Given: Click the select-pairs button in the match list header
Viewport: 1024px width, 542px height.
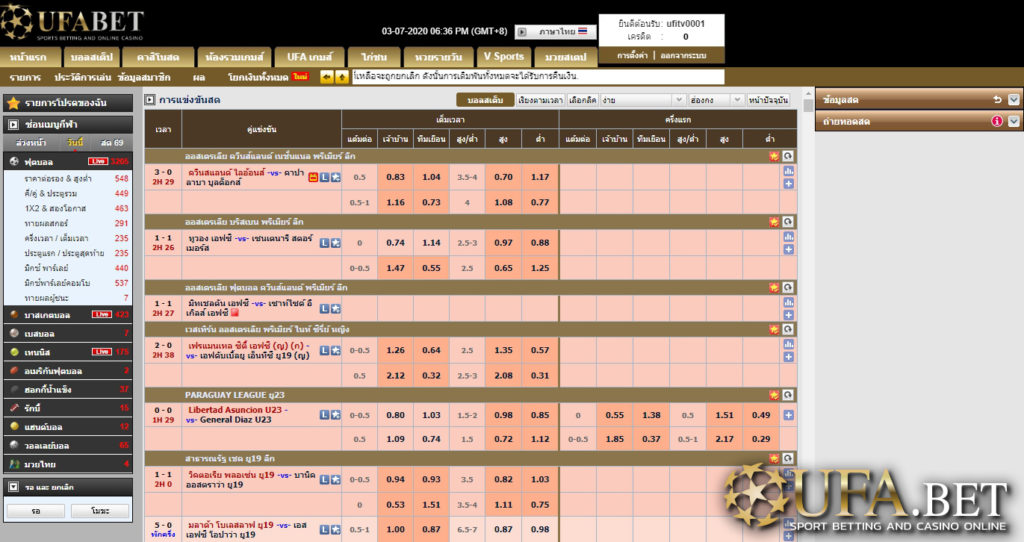Looking at the screenshot, I should point(583,100).
